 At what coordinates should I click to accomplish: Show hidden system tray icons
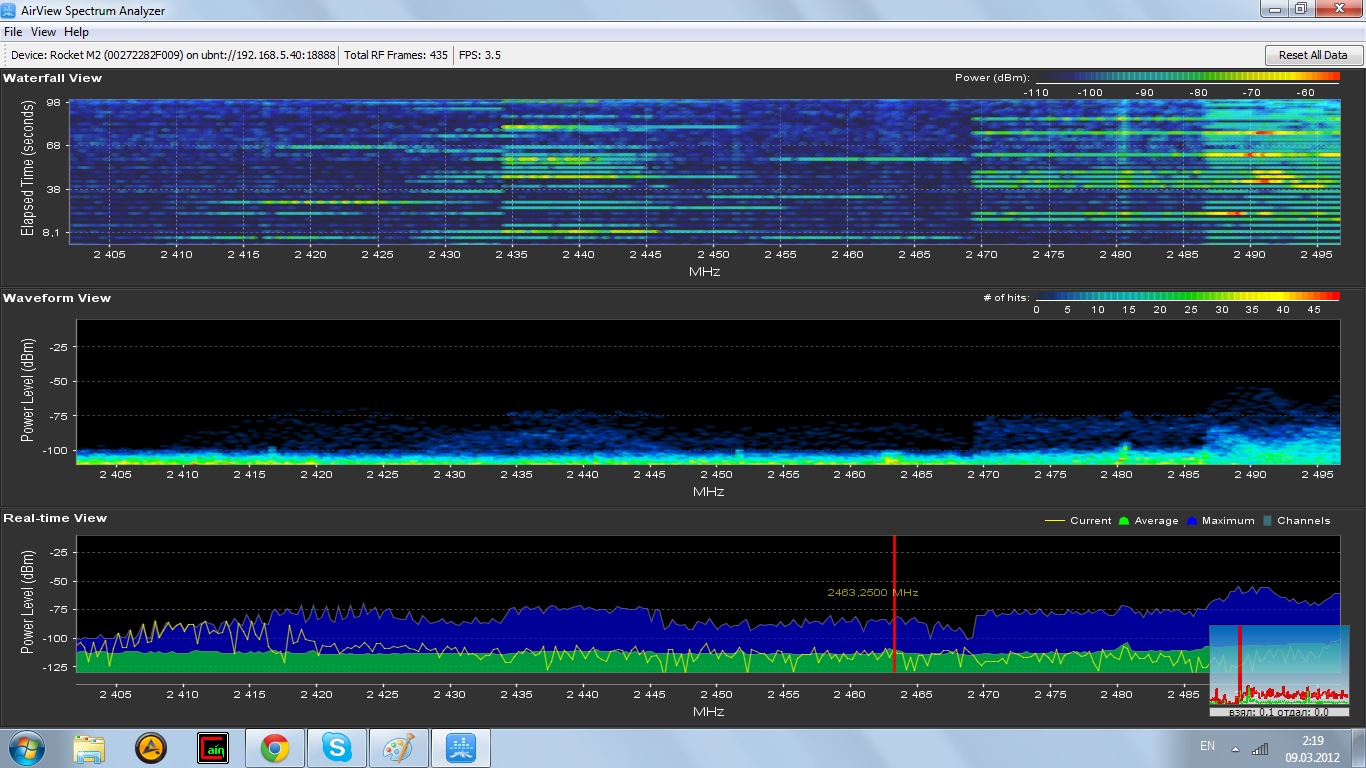[x=1234, y=748]
